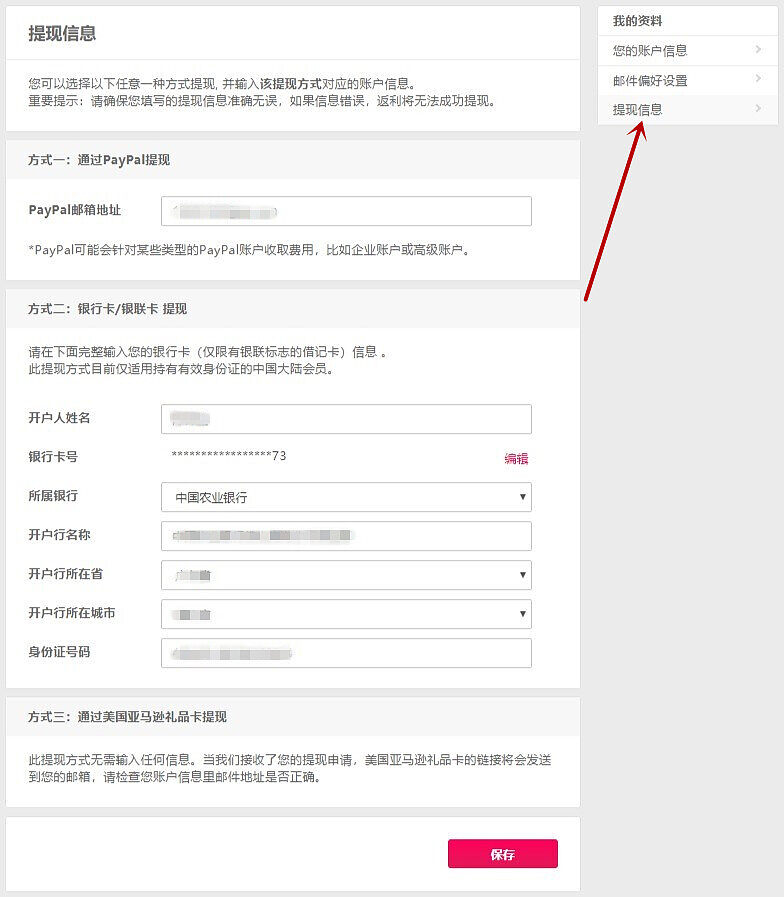Click the PayPal邮箱地址 input field
784x897 pixels.
pyautogui.click(x=346, y=211)
